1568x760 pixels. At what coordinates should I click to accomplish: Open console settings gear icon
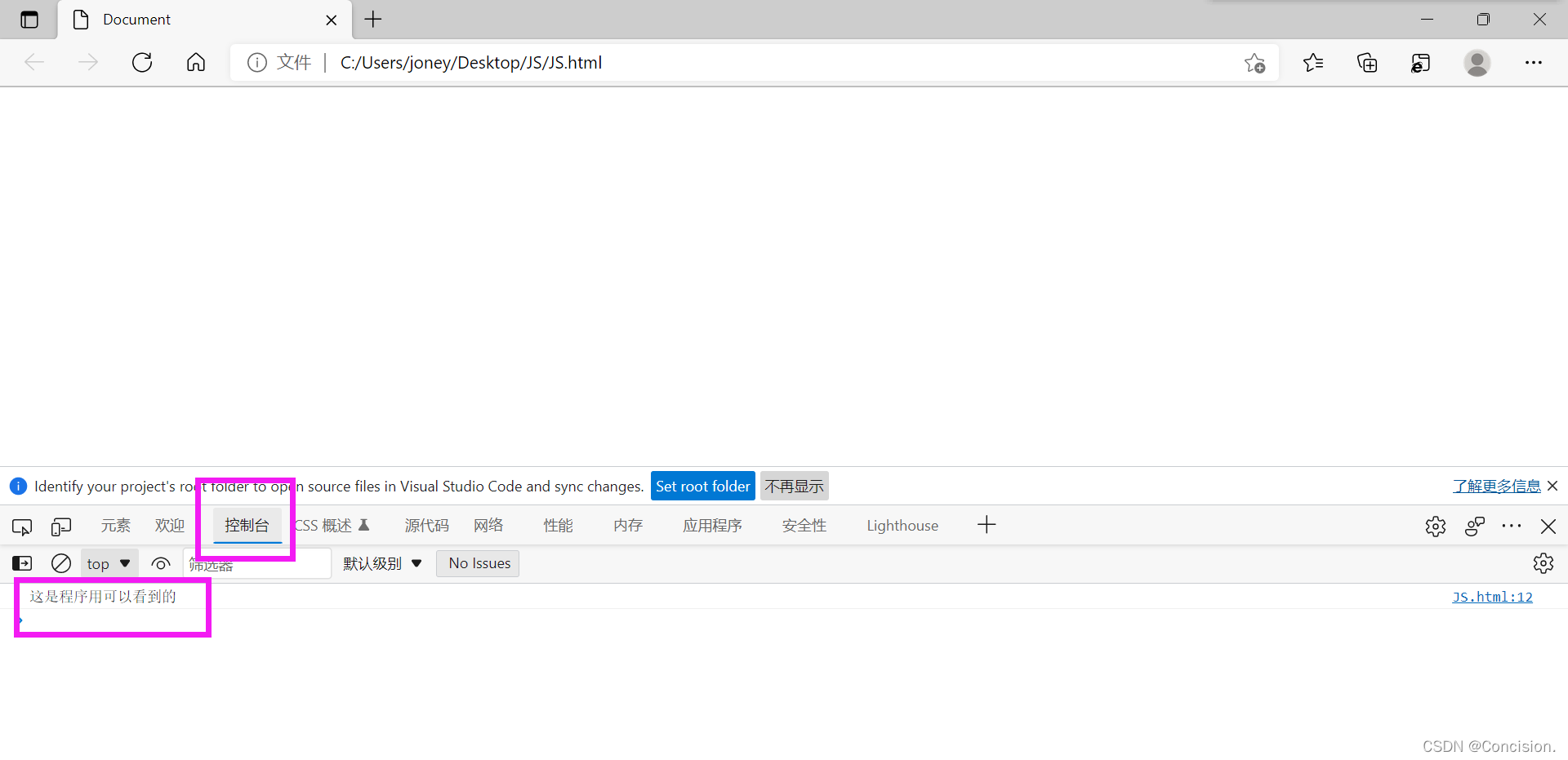1543,563
